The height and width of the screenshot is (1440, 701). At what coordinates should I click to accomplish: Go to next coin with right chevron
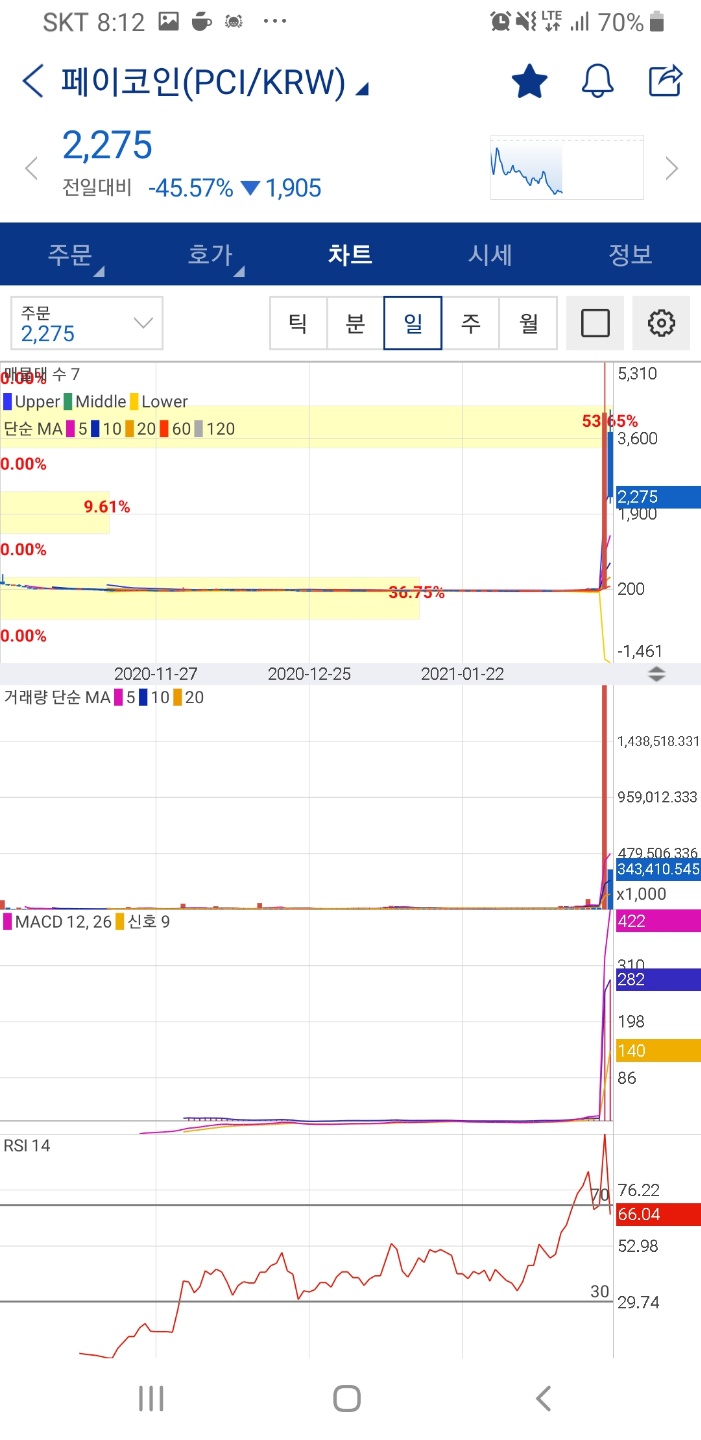pyautogui.click(x=672, y=168)
